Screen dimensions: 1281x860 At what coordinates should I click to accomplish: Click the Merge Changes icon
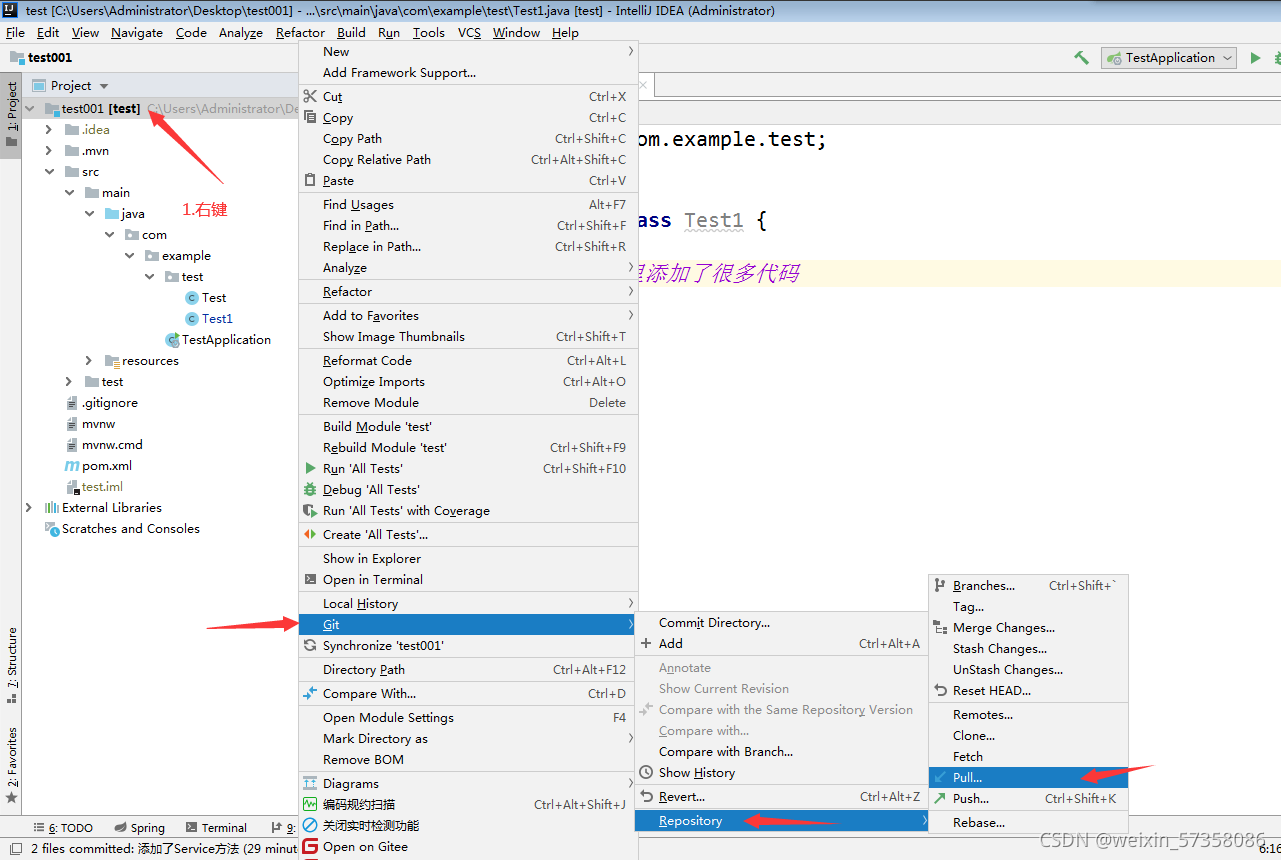click(939, 627)
